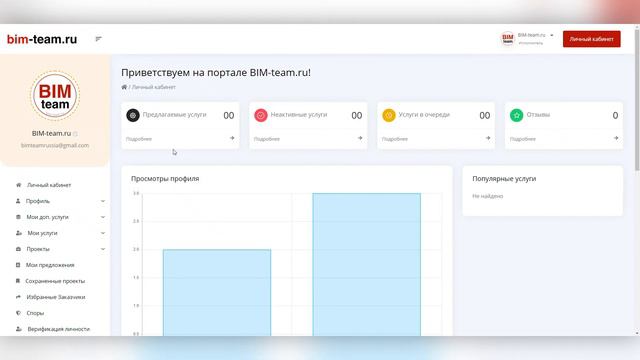The image size is (640, 360).
Task: Click the briefcase icon beside Проекты
Action: click(18, 249)
